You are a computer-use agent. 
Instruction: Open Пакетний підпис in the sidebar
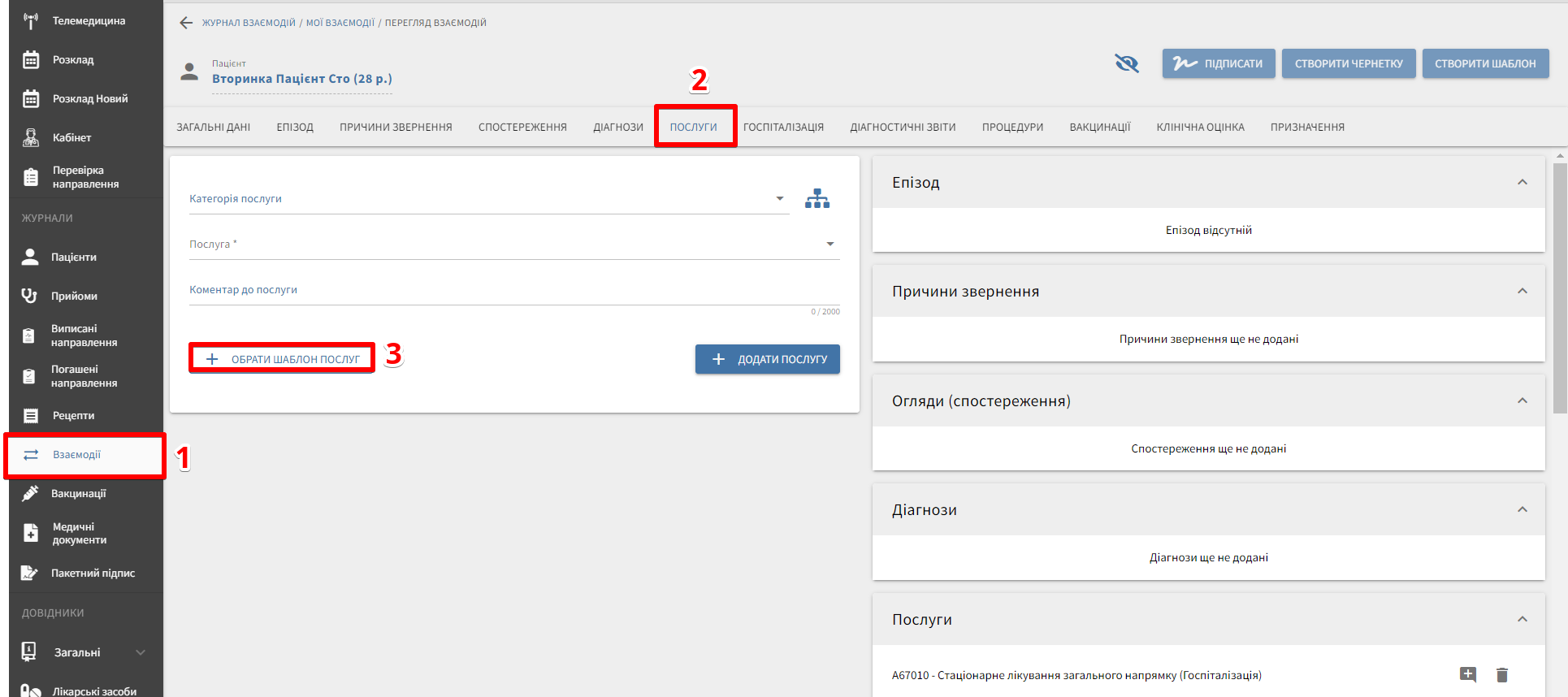point(93,573)
